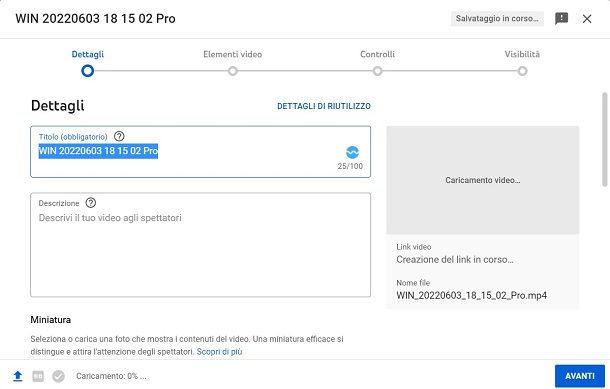Open DETTAGLI DI RIUTILIZZO
The height and width of the screenshot is (389, 610).
[324, 106]
